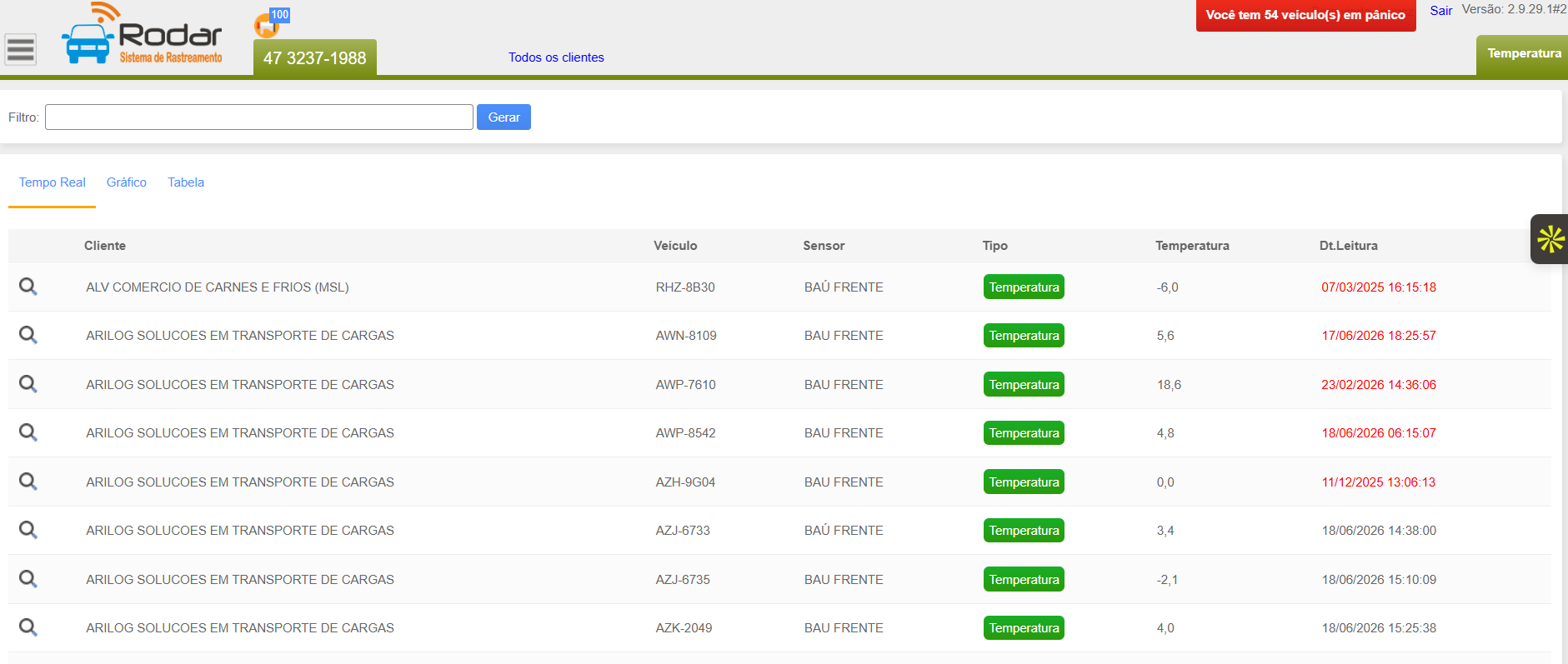This screenshot has height=664, width=1568.
Task: Click the Sair link
Action: [x=1440, y=11]
